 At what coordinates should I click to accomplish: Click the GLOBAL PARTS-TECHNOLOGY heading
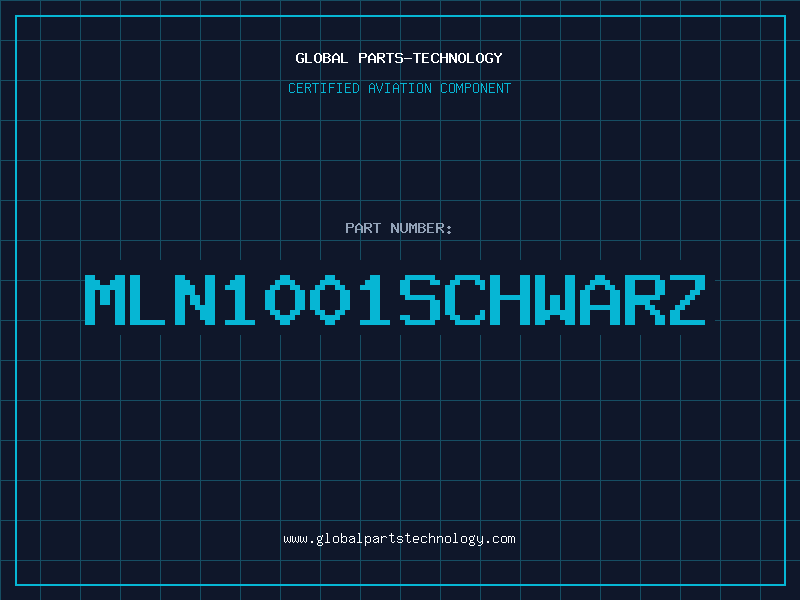(399, 58)
